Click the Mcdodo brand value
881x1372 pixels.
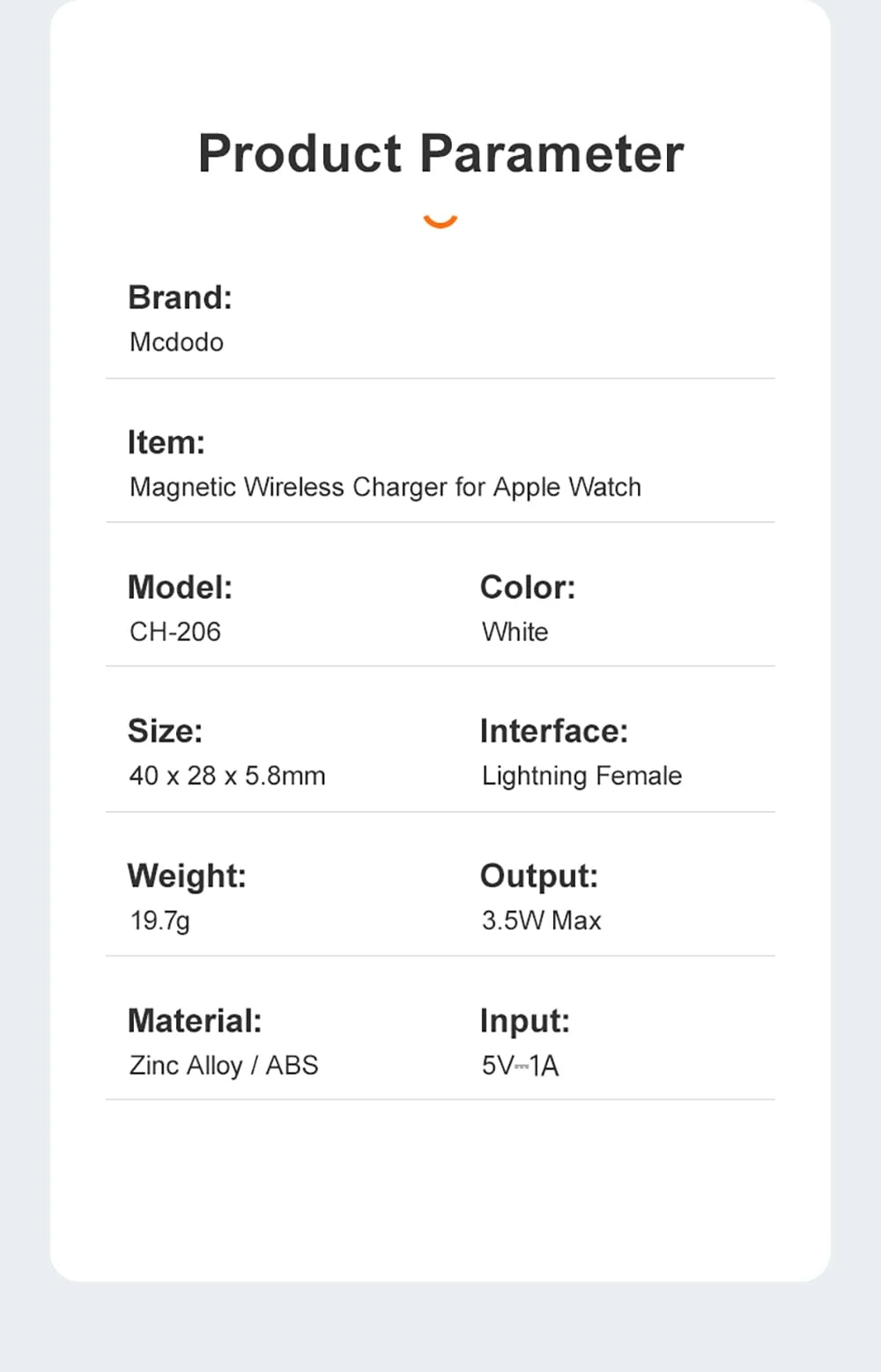pos(176,342)
